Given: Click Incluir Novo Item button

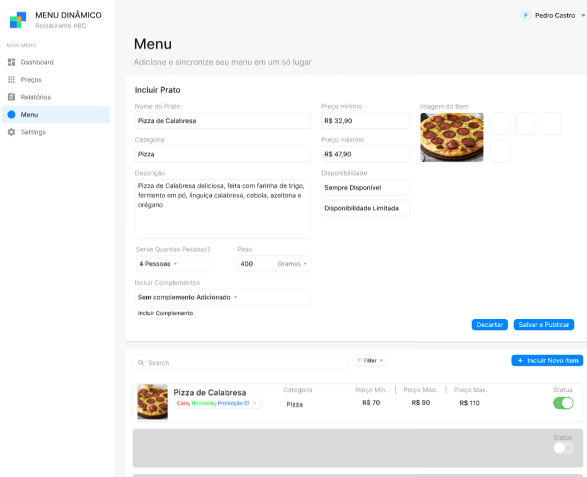Looking at the screenshot, I should (547, 361).
